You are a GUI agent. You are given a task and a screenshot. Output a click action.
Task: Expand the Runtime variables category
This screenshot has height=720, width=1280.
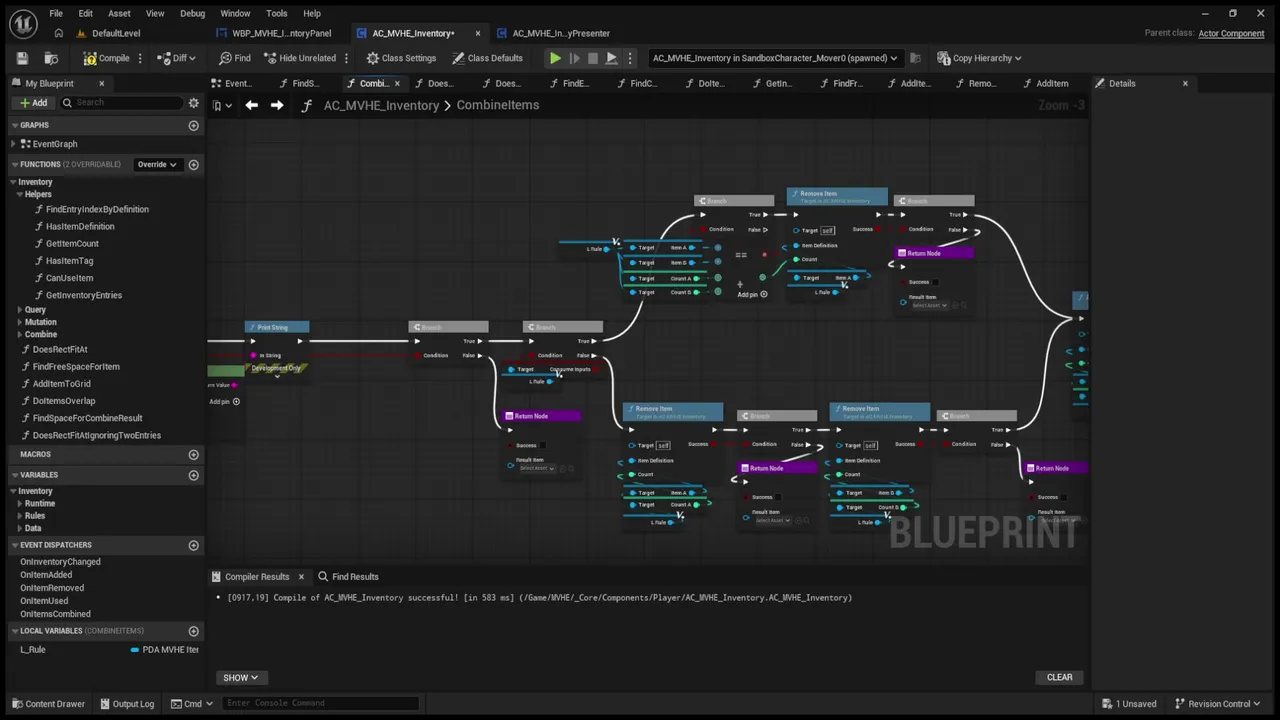[20, 503]
